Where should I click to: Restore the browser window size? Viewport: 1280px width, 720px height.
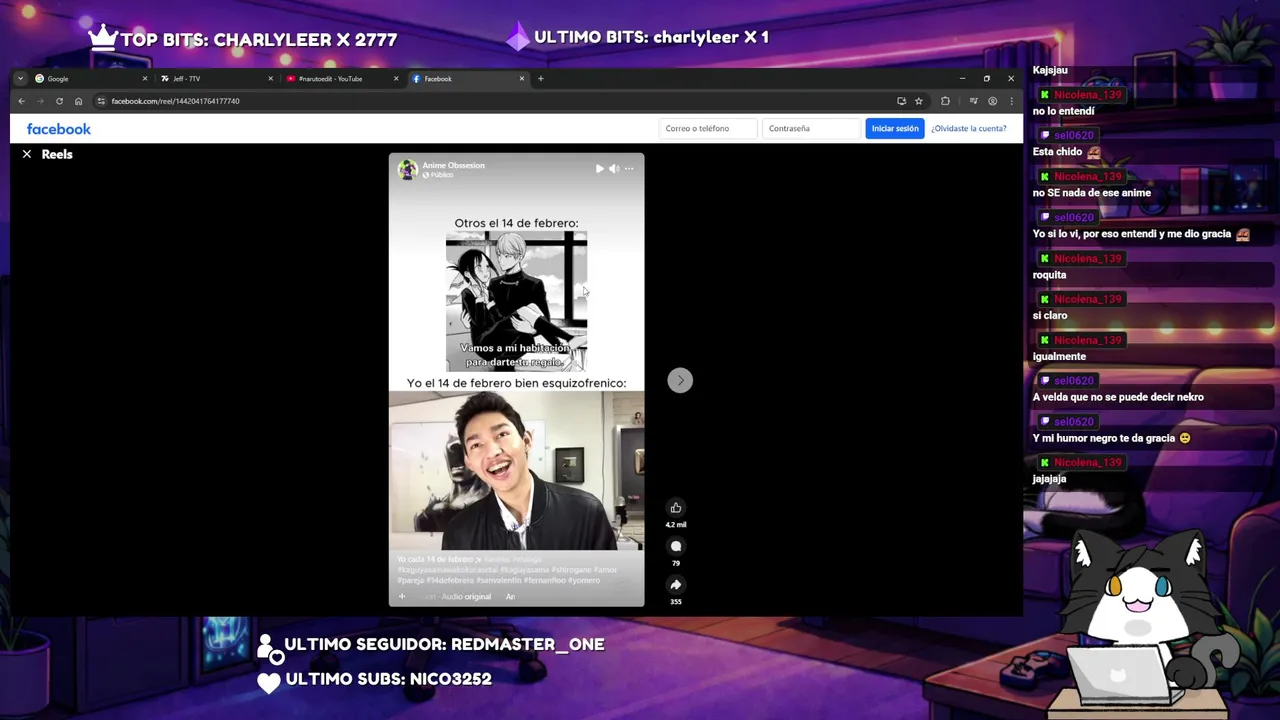point(986,79)
